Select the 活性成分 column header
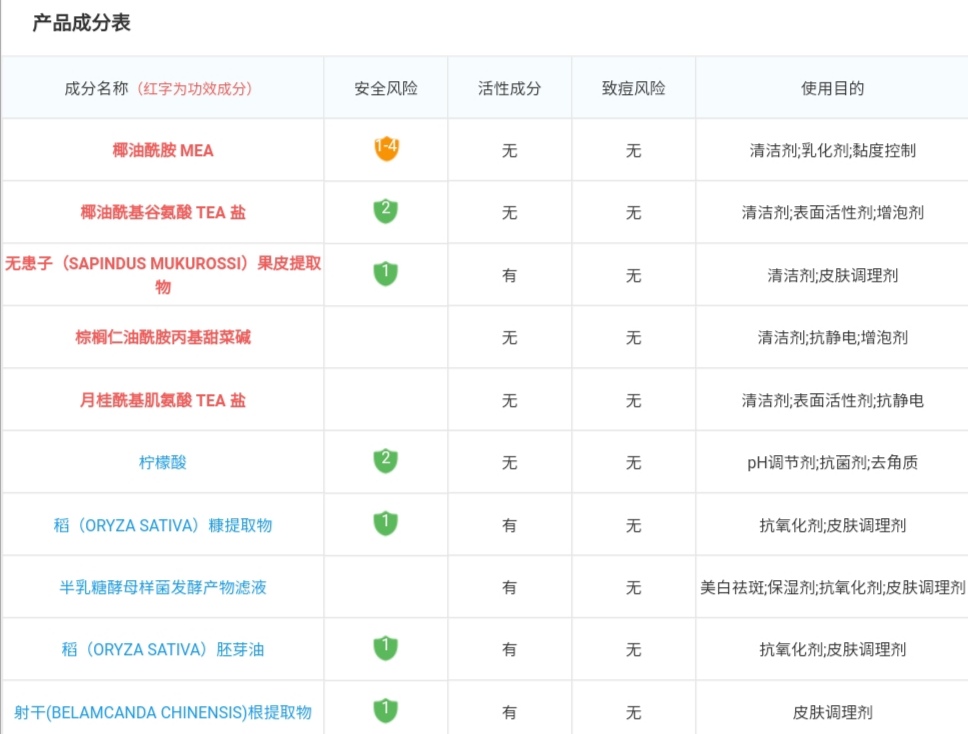Viewport: 968px width, 734px height. 510,88
